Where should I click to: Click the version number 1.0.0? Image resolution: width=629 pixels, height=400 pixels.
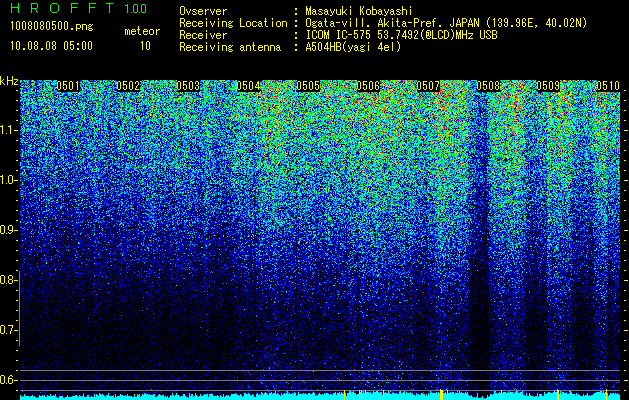(x=136, y=9)
